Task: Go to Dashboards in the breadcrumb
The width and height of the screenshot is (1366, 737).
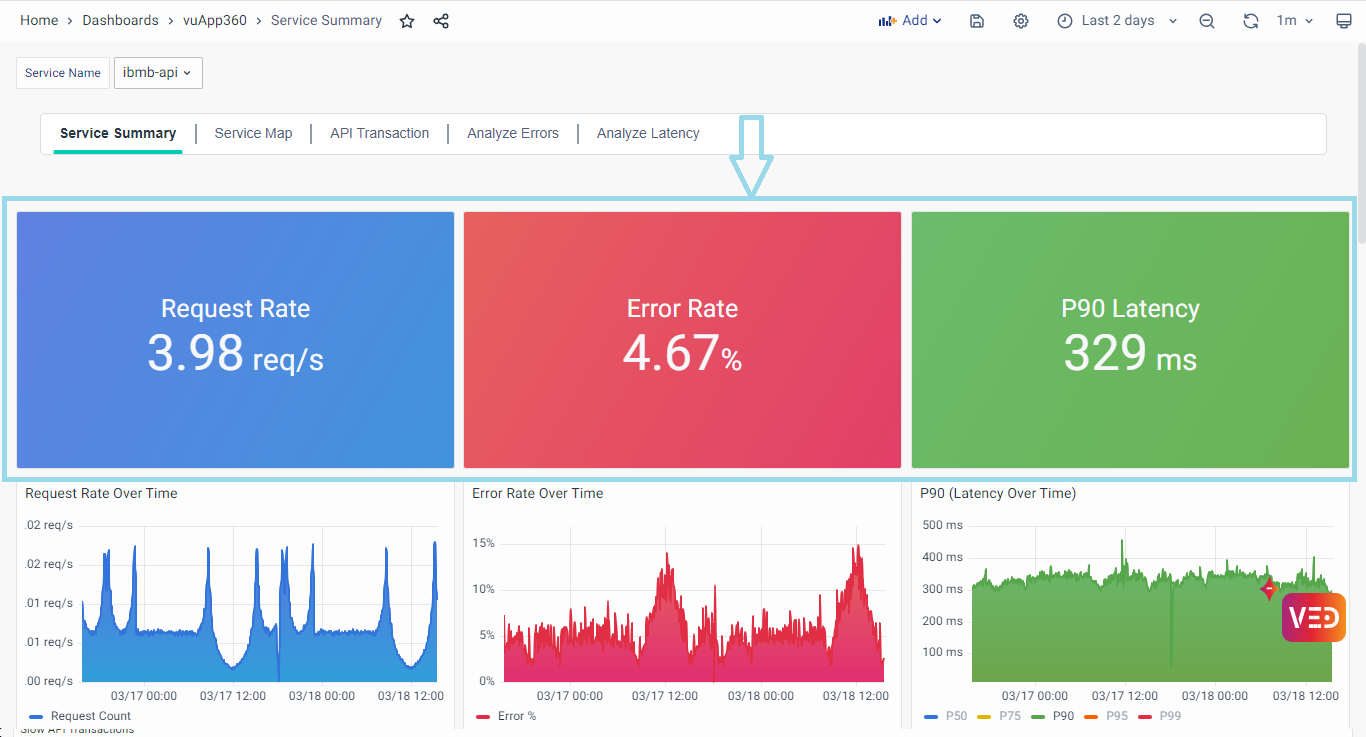Action: pos(120,21)
